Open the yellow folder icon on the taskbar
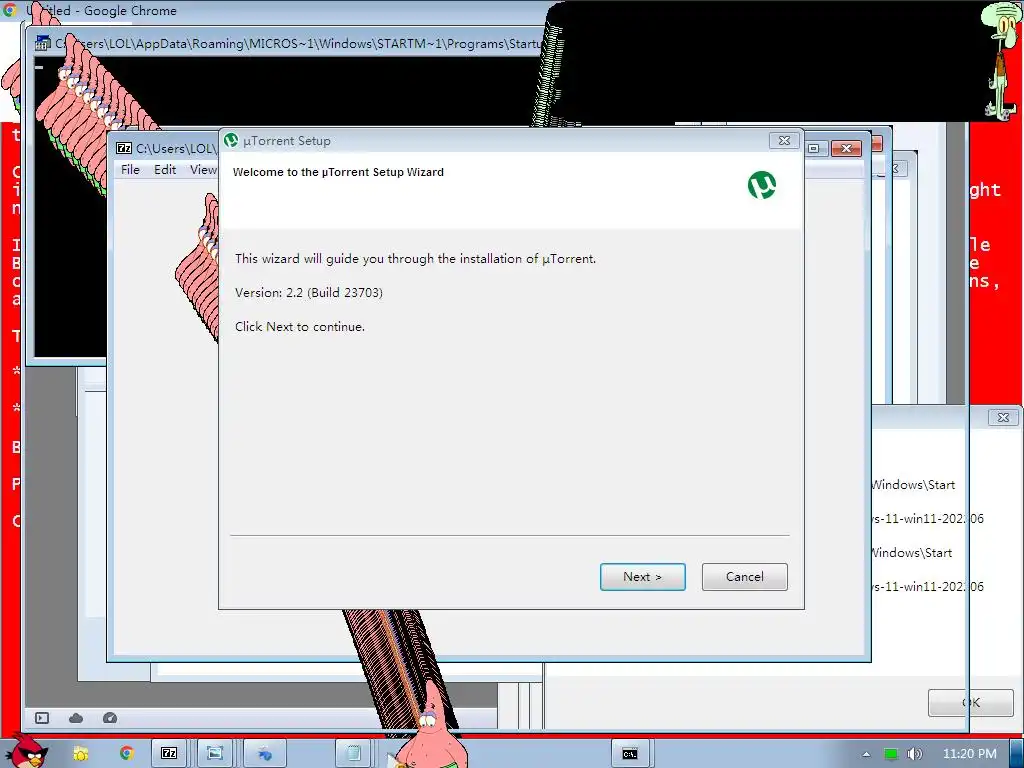Viewport: 1024px width, 768px height. click(81, 754)
